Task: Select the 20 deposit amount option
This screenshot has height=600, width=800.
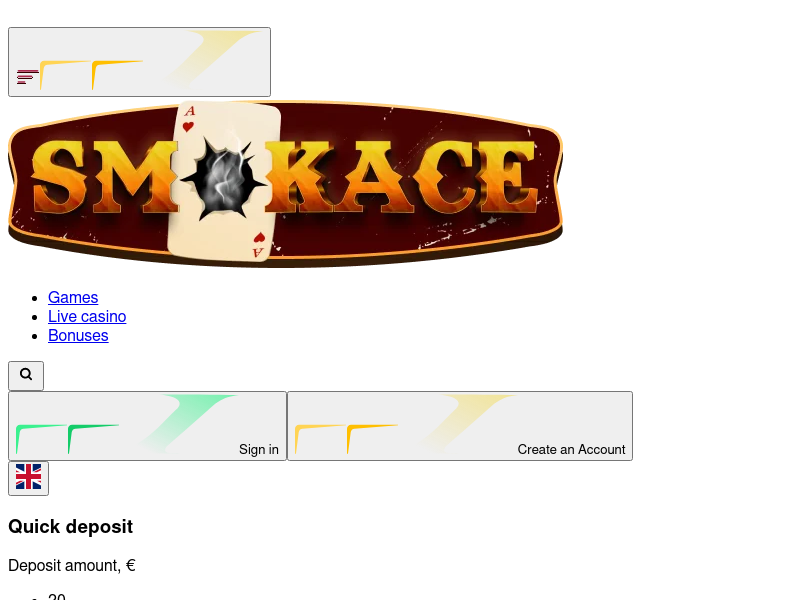Action: click(57, 596)
